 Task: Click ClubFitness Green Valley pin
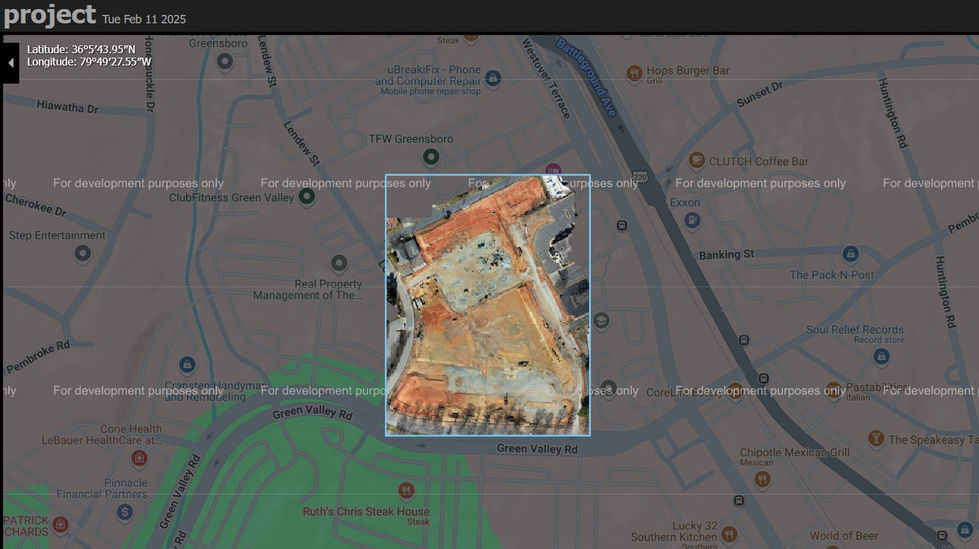(307, 197)
